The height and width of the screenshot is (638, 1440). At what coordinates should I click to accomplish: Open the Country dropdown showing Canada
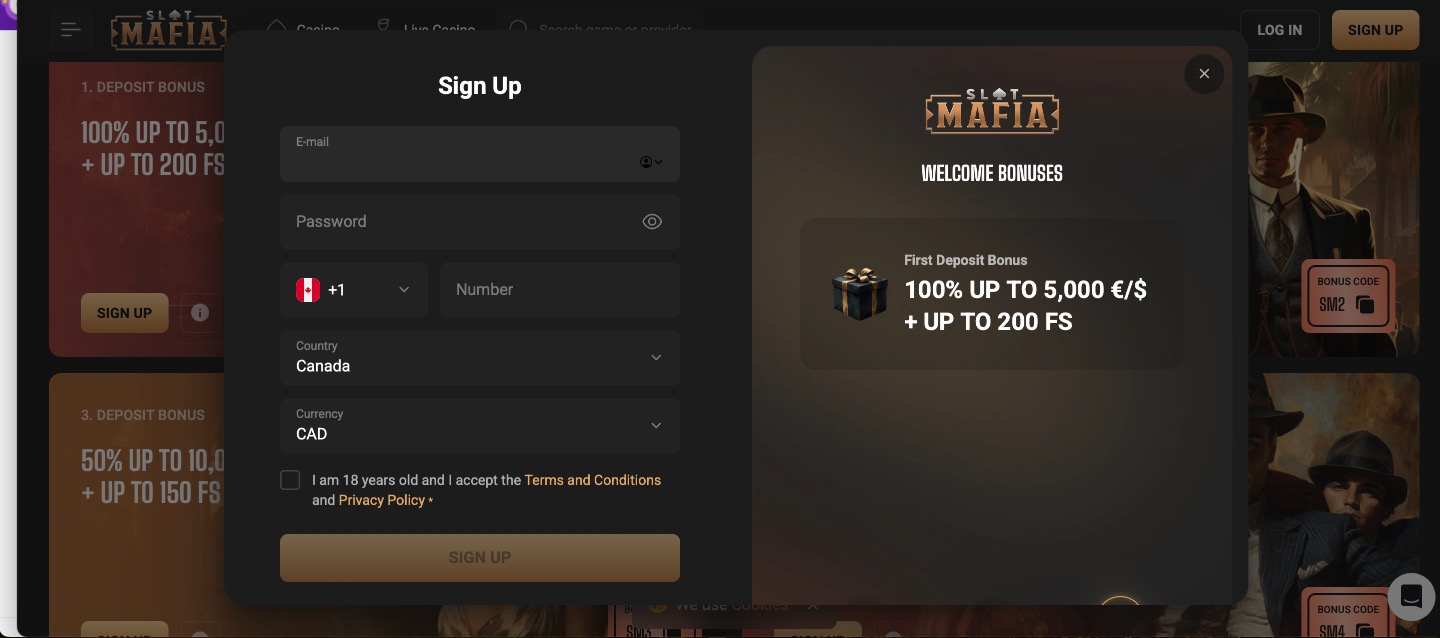[x=480, y=358]
